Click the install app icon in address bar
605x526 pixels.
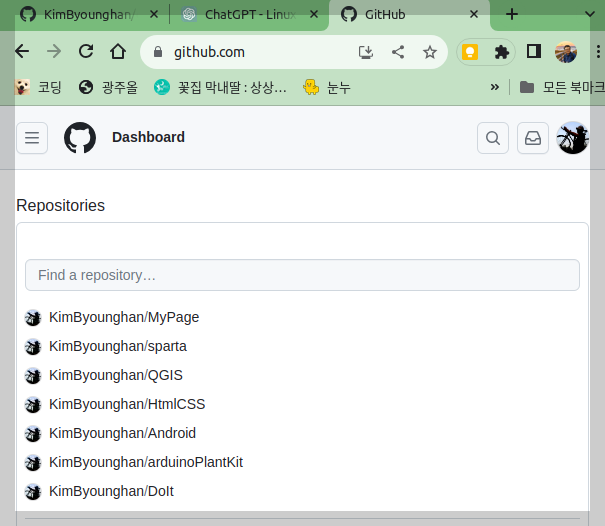click(365, 52)
